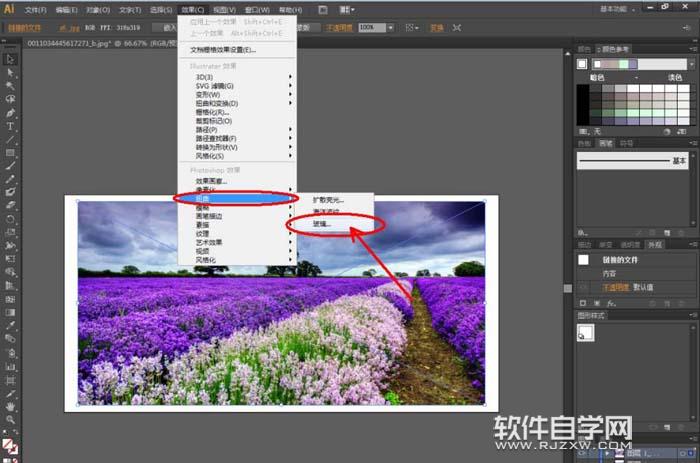Open the 文字(T) menu
This screenshot has height=463, width=700.
(130, 9)
